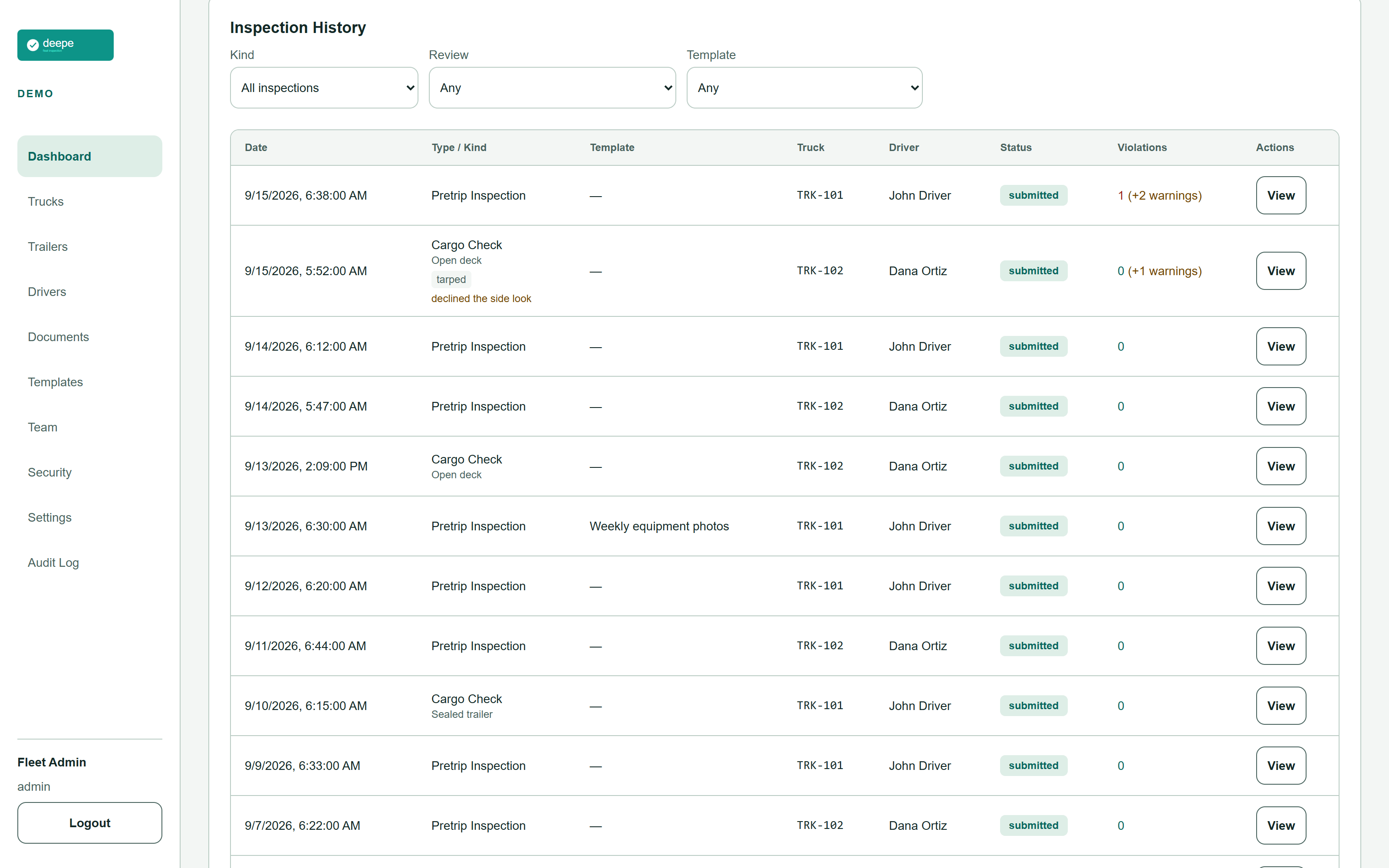1389x868 pixels.
Task: View the 9/11/2026 6:44 AM inspection
Action: click(1280, 646)
